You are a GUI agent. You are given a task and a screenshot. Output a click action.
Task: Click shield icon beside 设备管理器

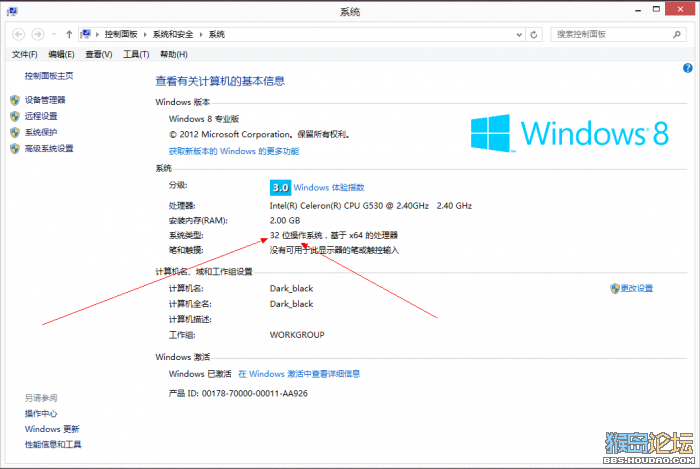(15, 100)
